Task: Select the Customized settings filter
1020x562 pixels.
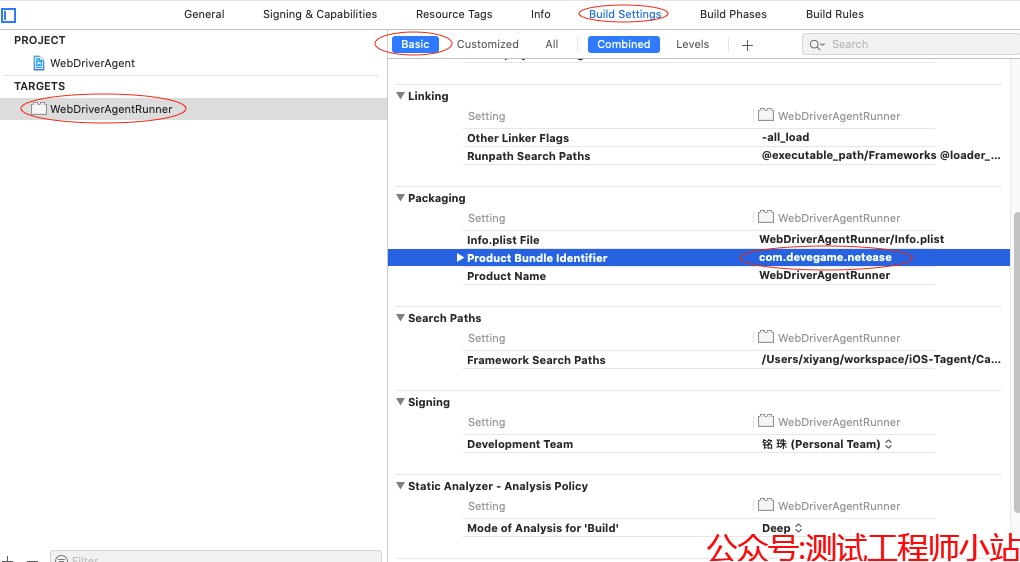Action: (x=487, y=44)
